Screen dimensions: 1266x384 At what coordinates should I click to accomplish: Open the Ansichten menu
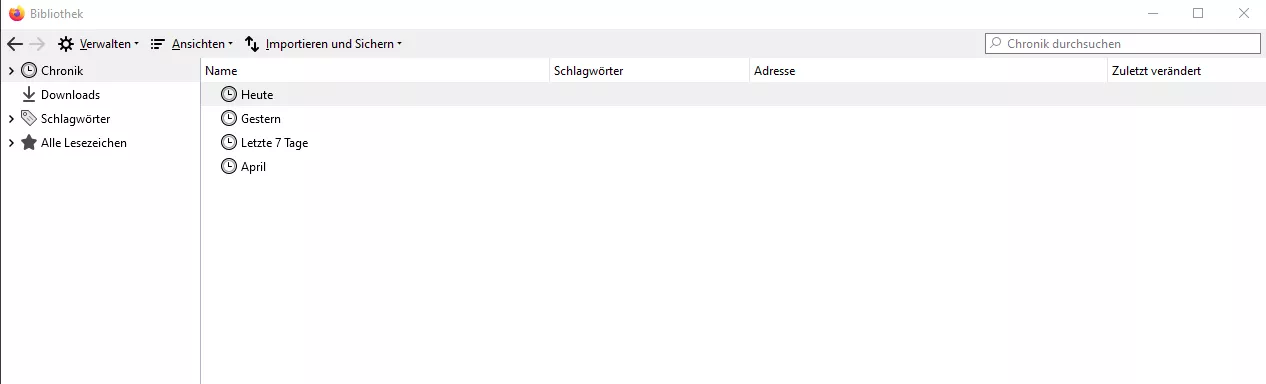click(x=191, y=44)
